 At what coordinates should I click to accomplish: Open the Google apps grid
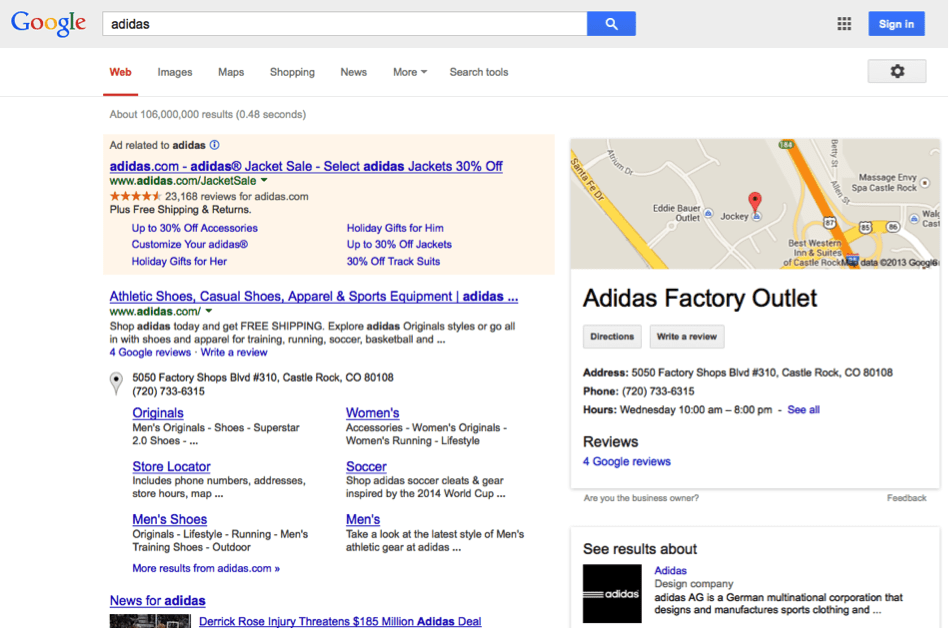[844, 24]
